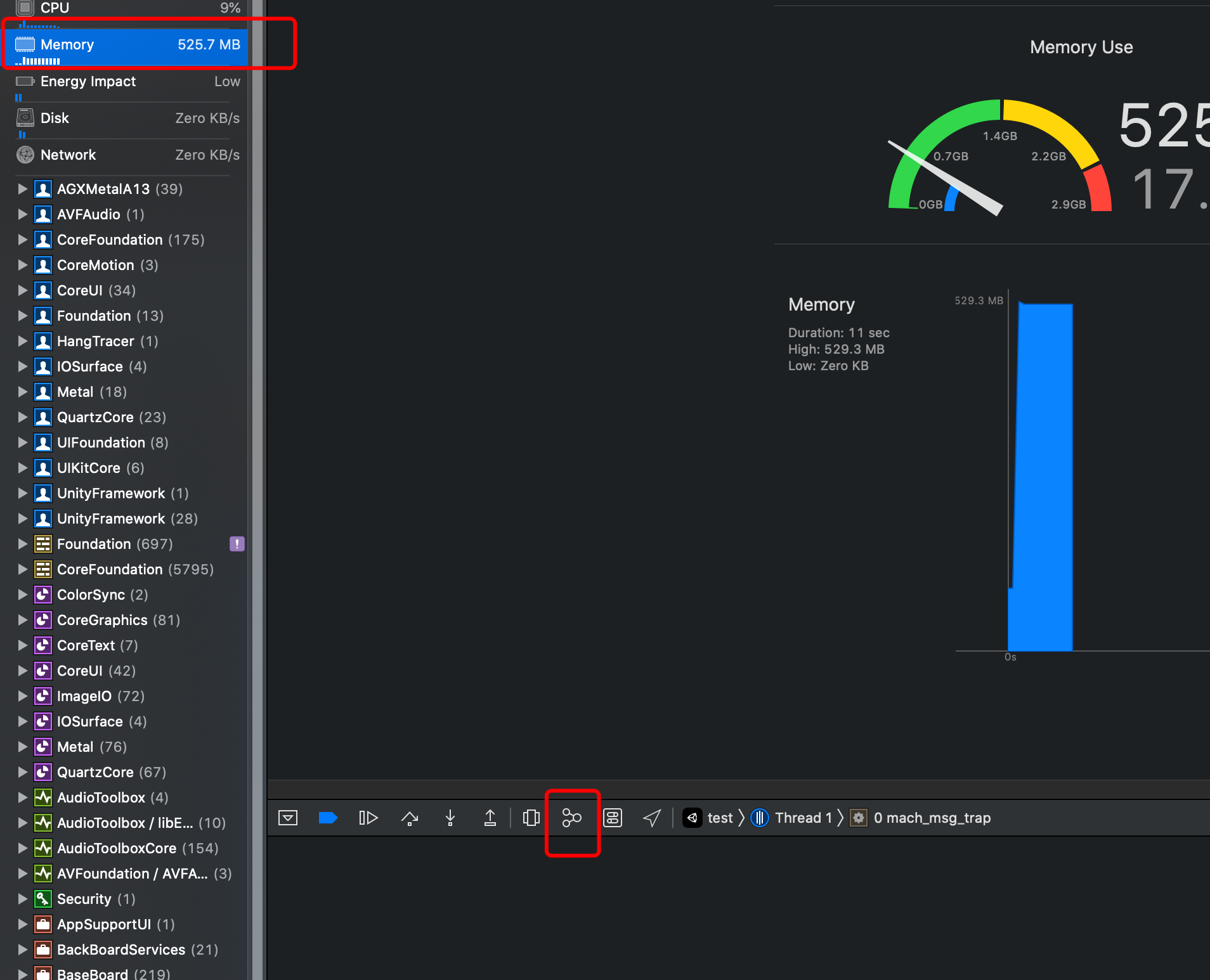The width and height of the screenshot is (1210, 980).
Task: Open the Environment Overrides icon
Action: point(613,818)
